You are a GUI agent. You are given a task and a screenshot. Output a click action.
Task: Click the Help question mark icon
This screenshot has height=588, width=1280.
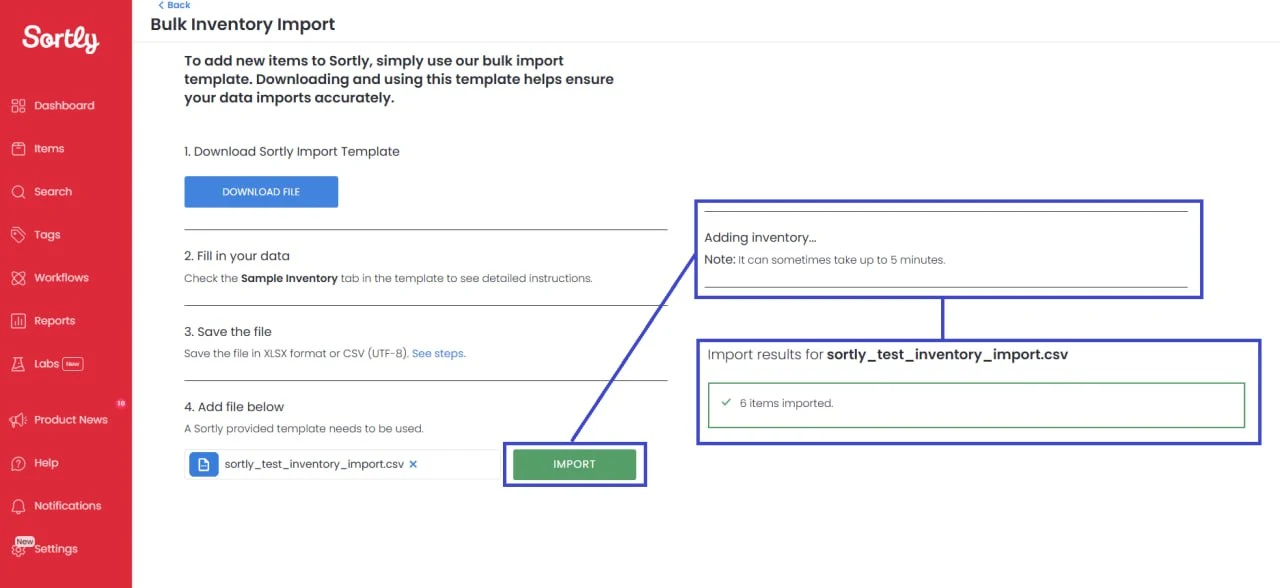pyautogui.click(x=18, y=463)
